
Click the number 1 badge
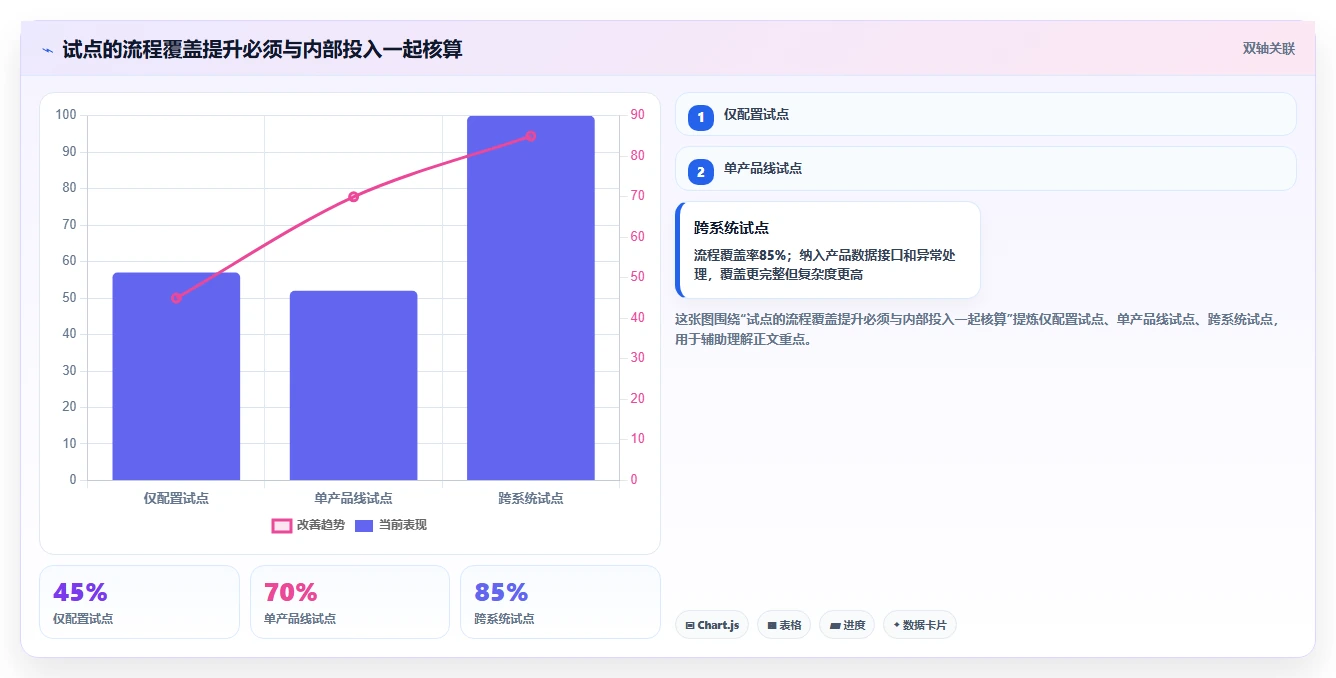(701, 117)
